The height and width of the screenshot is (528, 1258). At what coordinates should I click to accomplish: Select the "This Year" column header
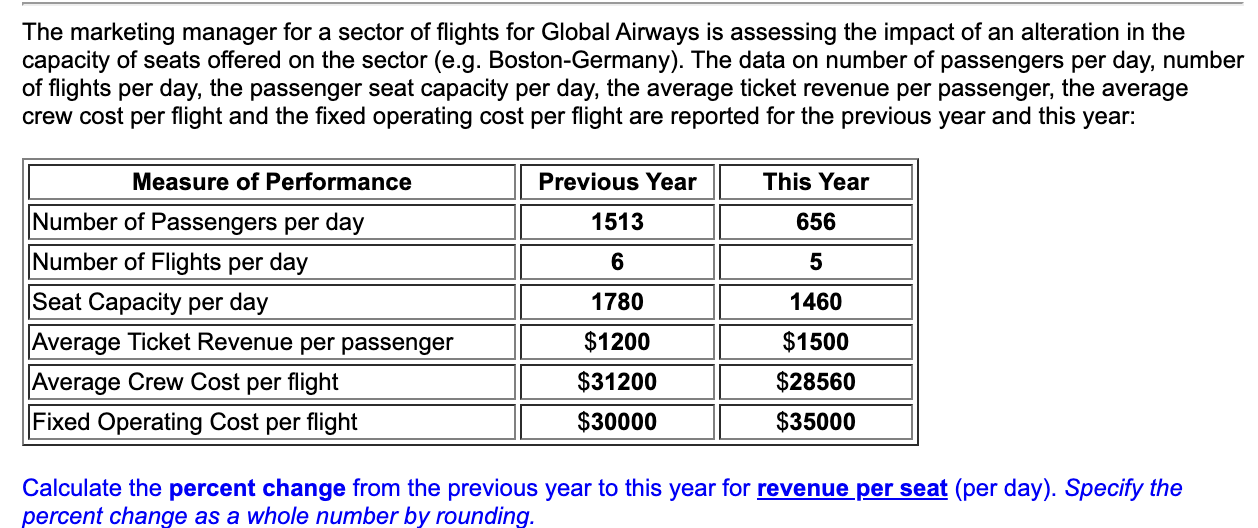pos(816,182)
